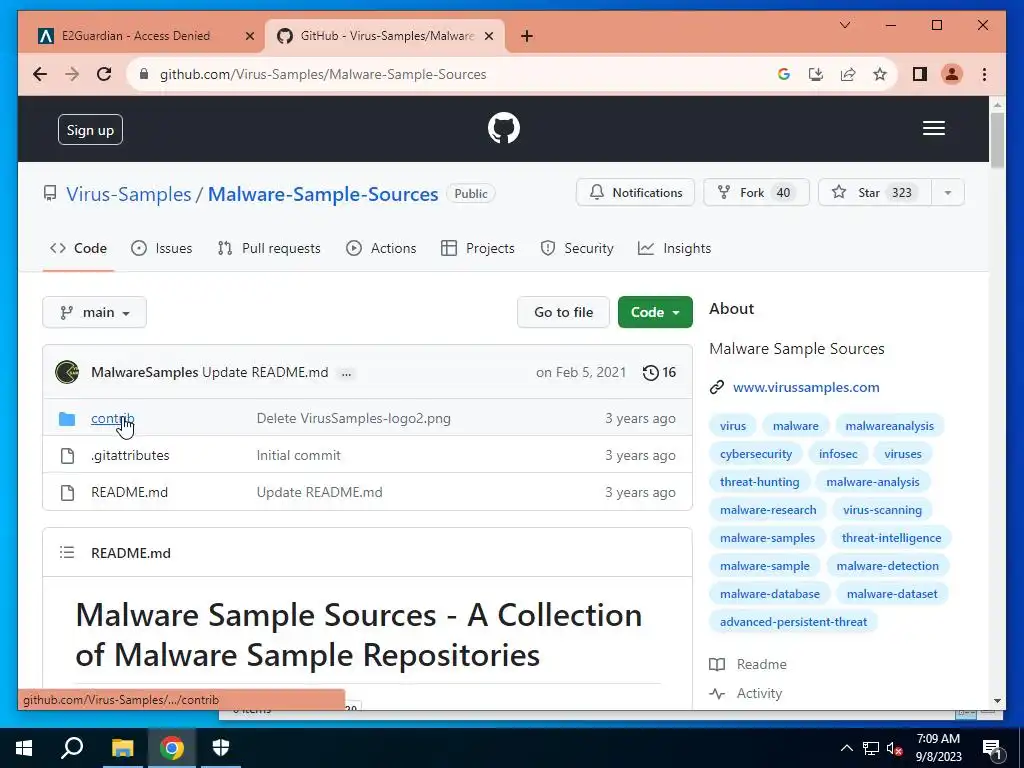Image resolution: width=1024 pixels, height=768 pixels.
Task: Open the Projects tab
Action: 478,248
